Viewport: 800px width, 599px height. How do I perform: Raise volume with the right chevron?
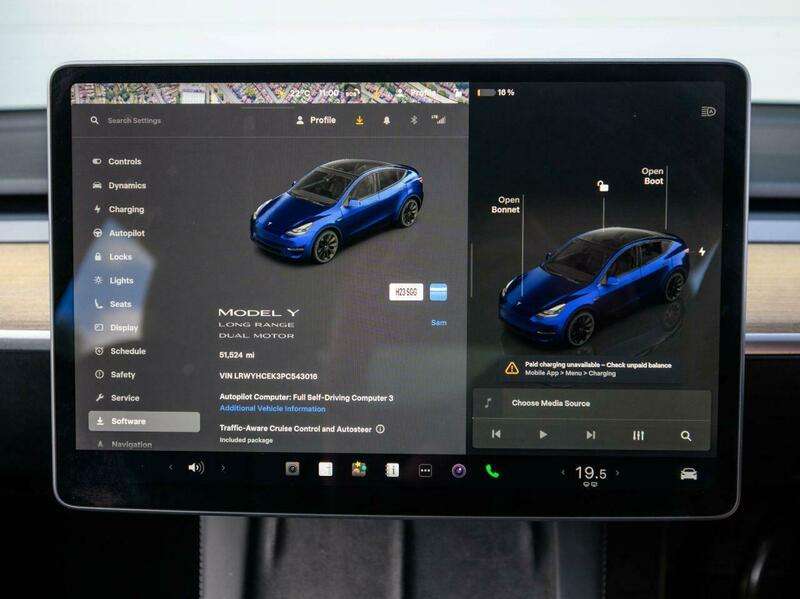click(x=223, y=467)
